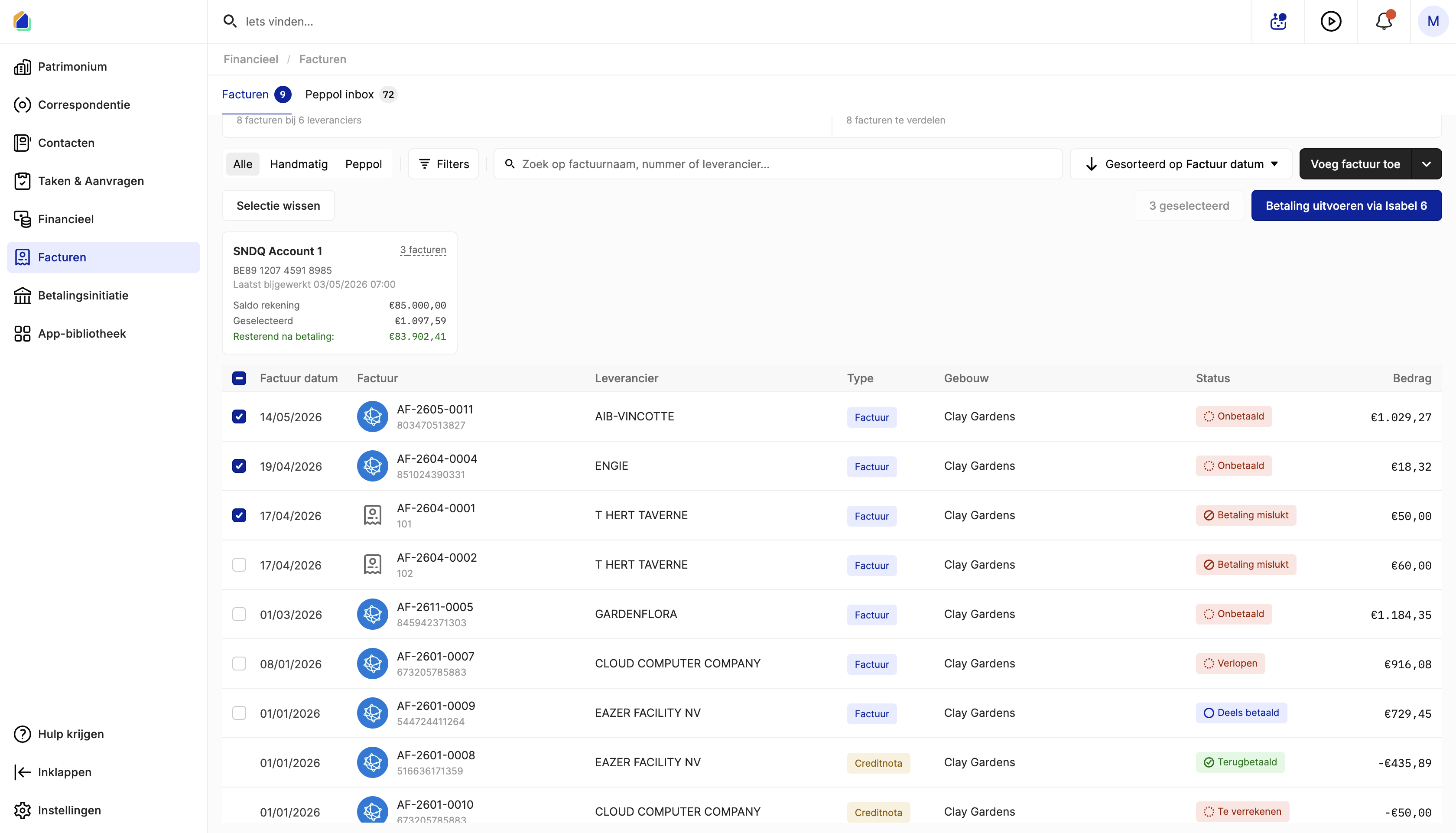Click Selectie wissen
This screenshot has height=833, width=1456.
click(278, 205)
